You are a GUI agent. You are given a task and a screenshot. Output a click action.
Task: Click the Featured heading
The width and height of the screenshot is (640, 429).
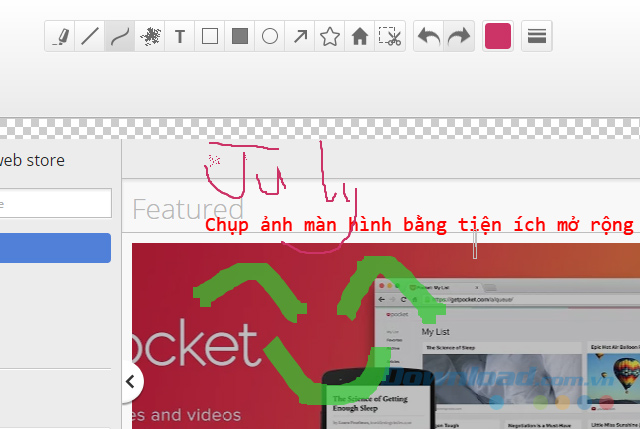tap(188, 209)
